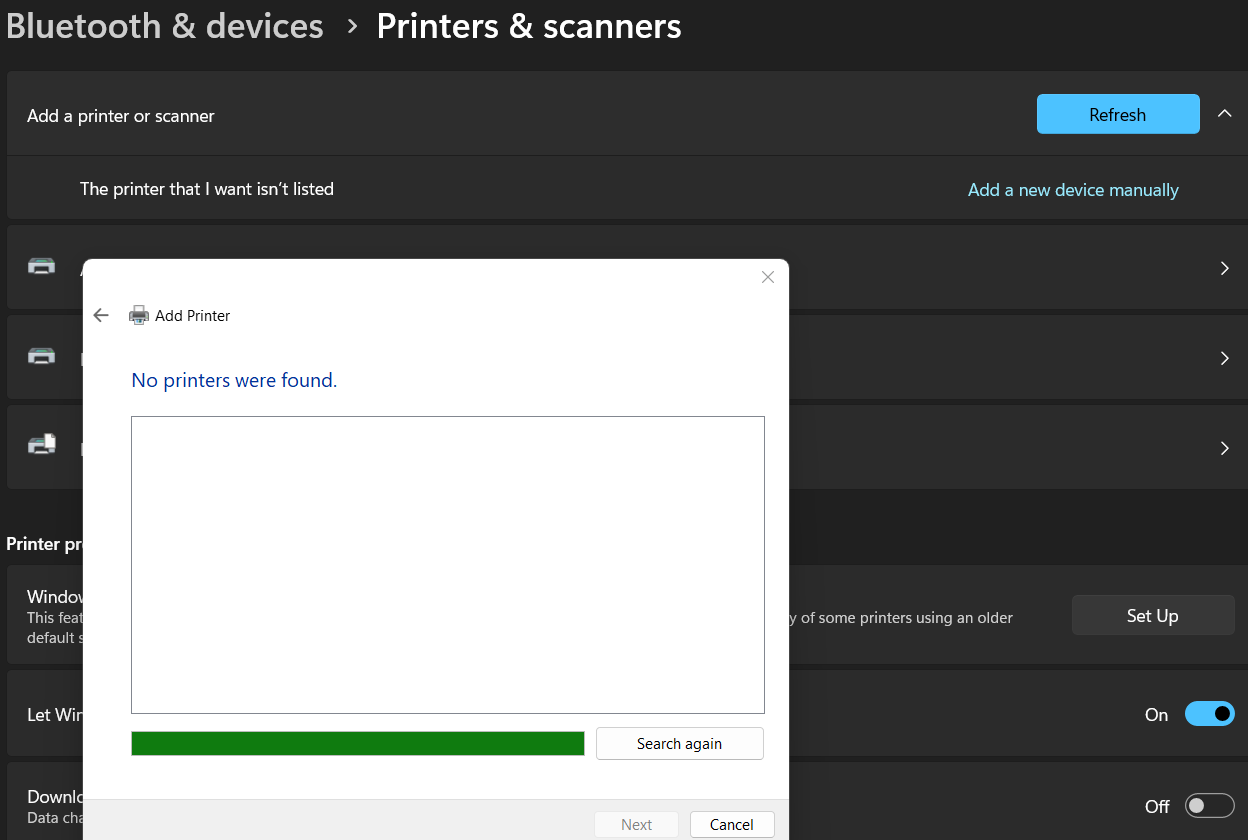
Task: Open the second printer device icon in list
Action: point(42,355)
